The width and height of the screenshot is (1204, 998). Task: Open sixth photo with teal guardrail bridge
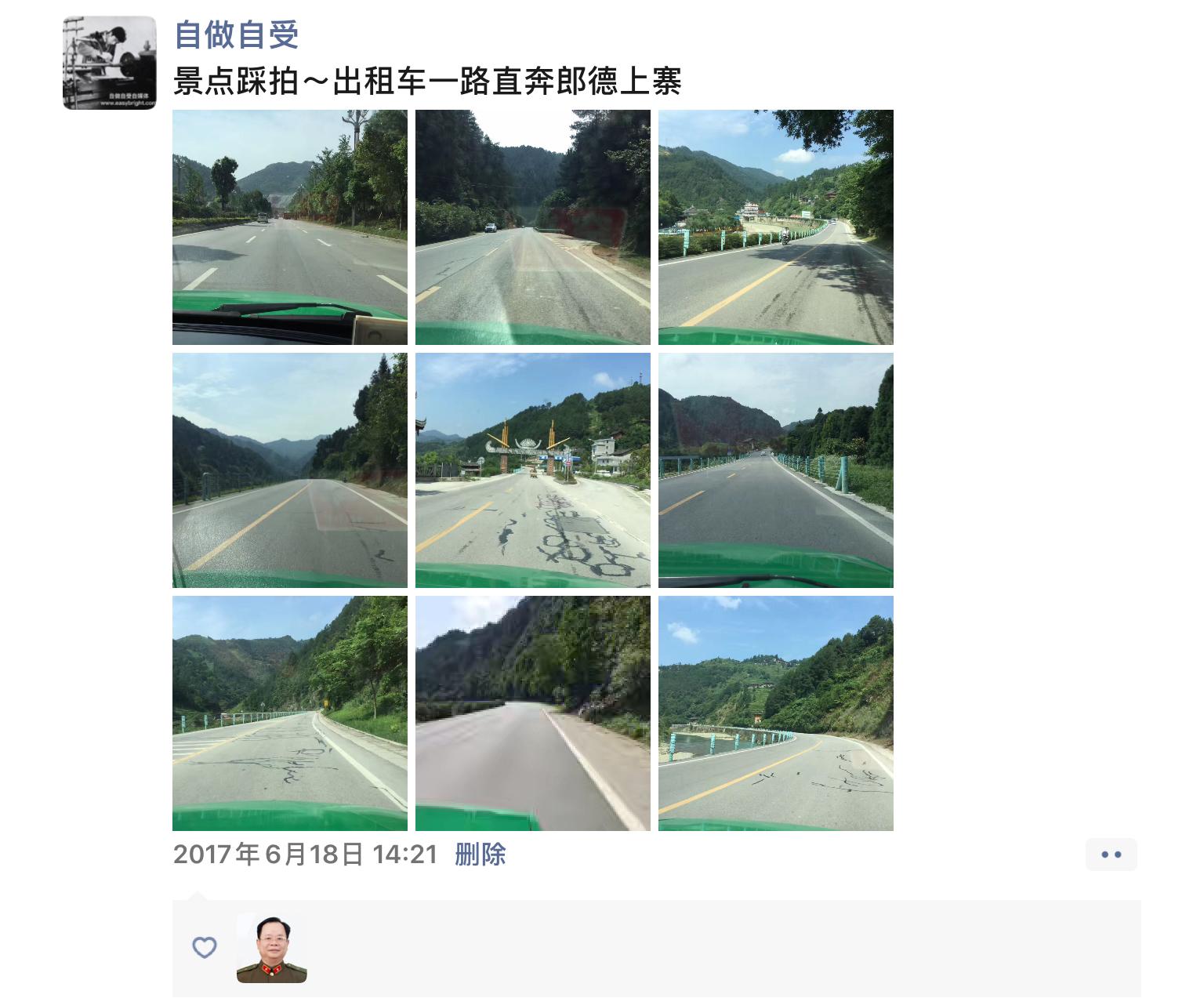776,470
